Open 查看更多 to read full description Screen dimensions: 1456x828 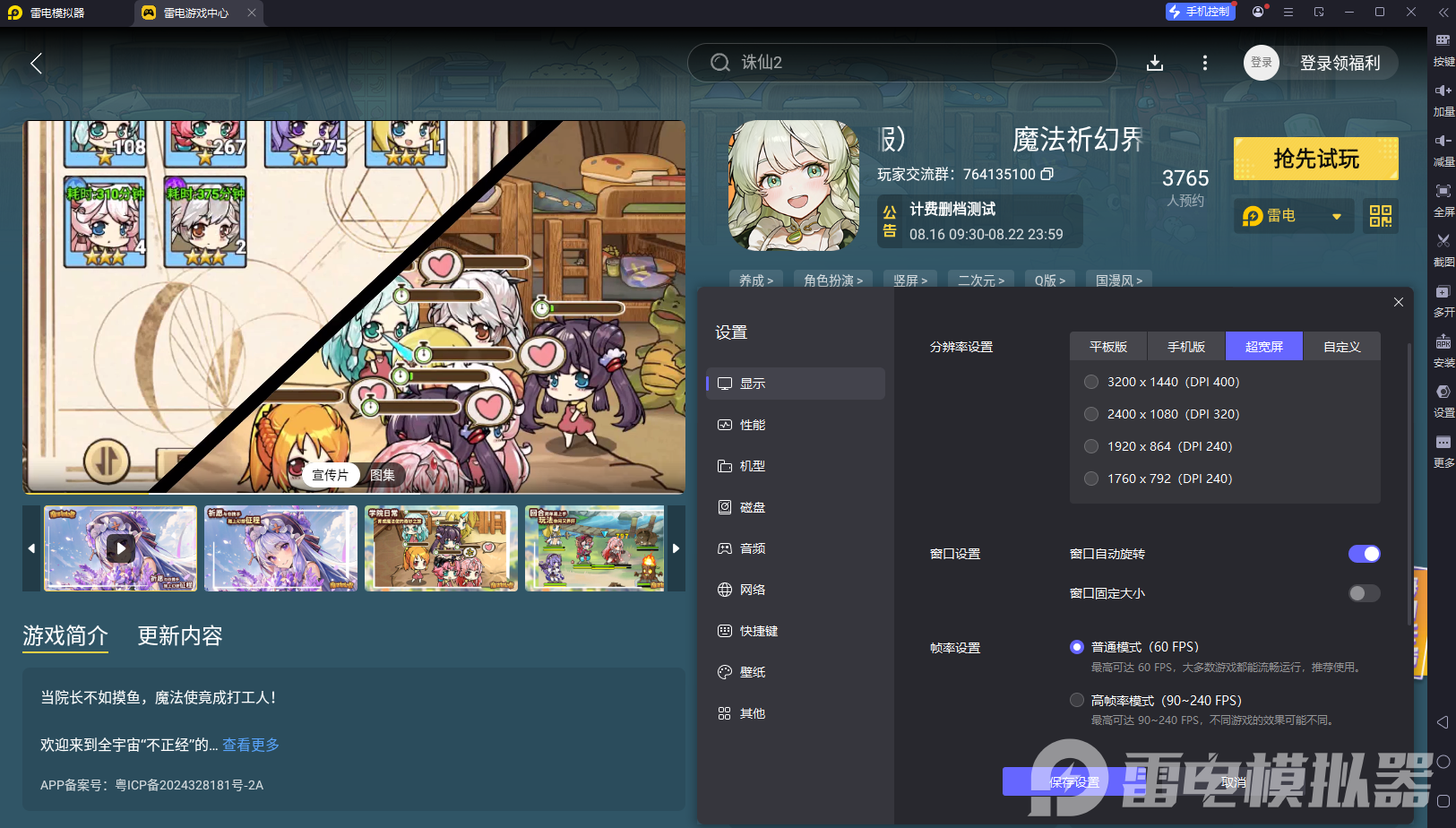251,745
